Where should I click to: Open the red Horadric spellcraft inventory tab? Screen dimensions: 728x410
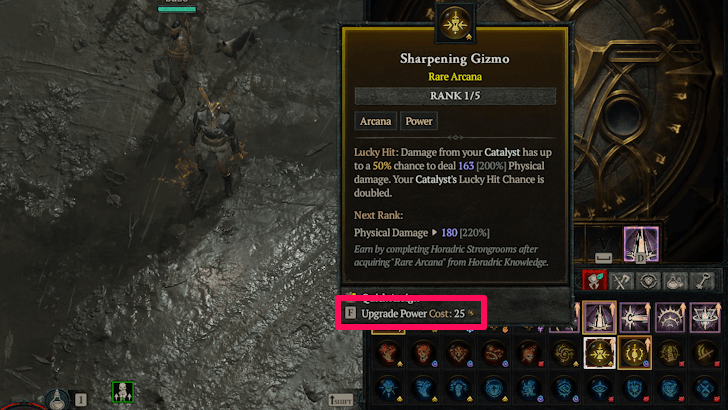pyautogui.click(x=594, y=280)
